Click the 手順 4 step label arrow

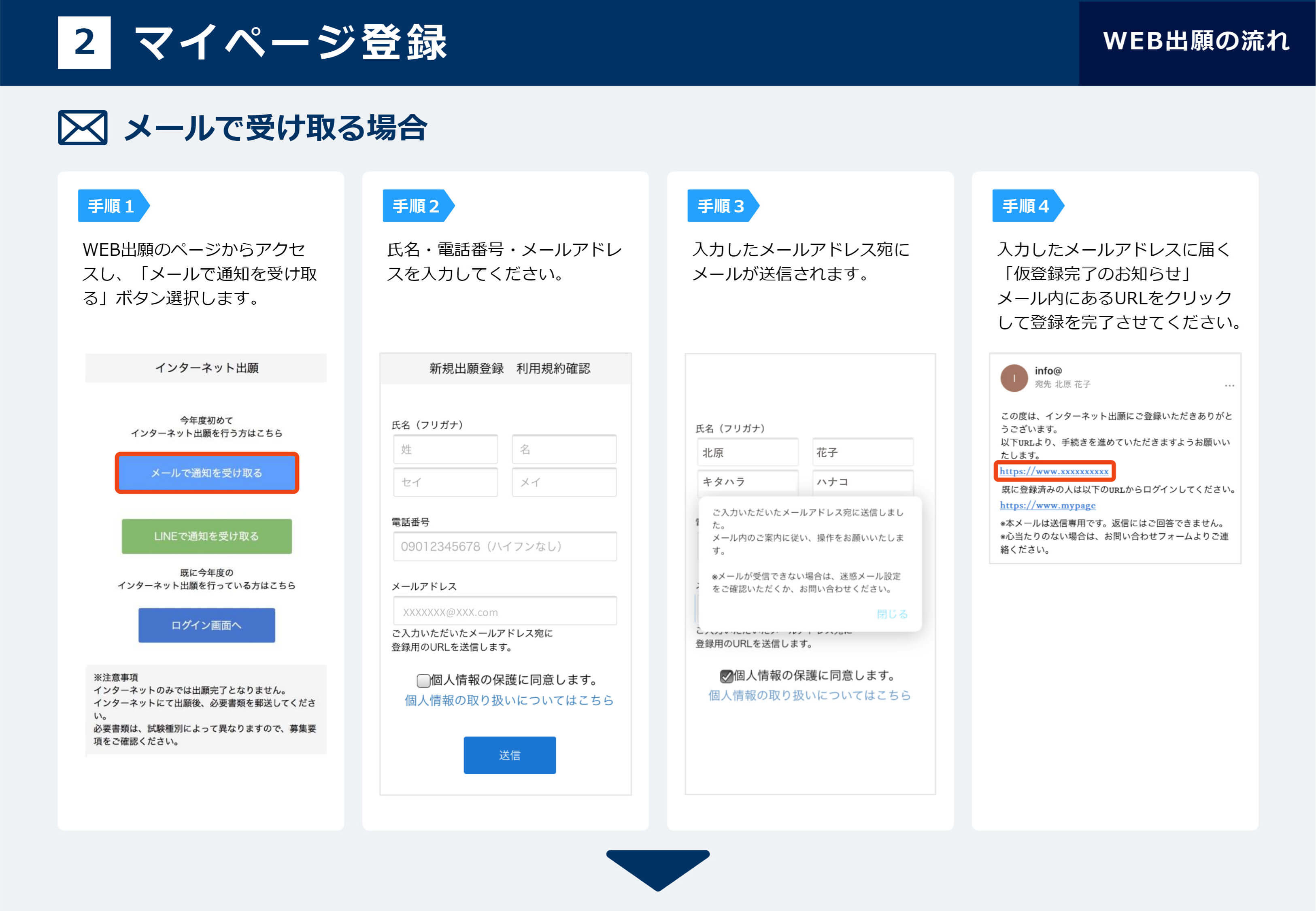pyautogui.click(x=1027, y=206)
